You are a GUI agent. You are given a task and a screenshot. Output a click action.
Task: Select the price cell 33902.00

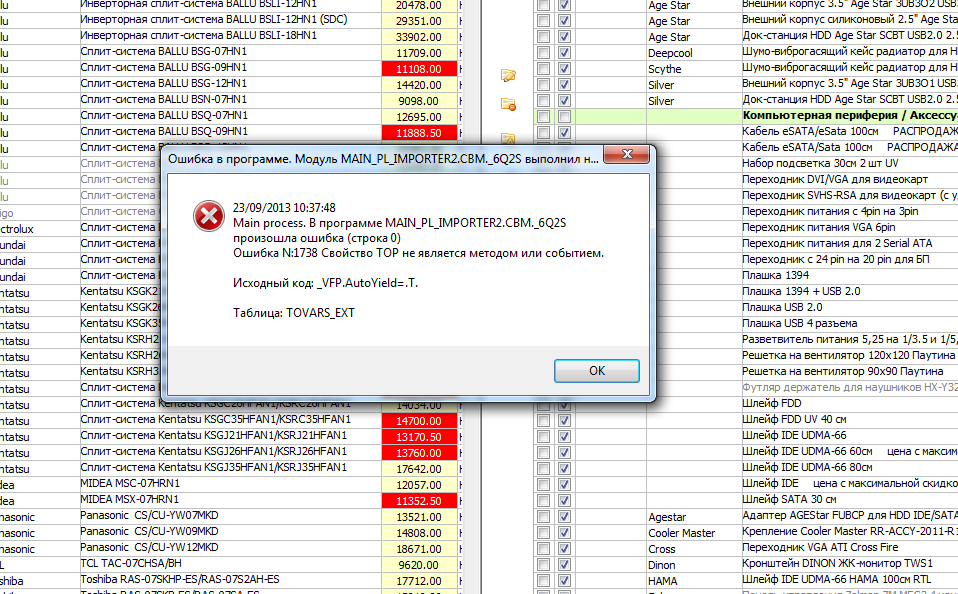[419, 37]
